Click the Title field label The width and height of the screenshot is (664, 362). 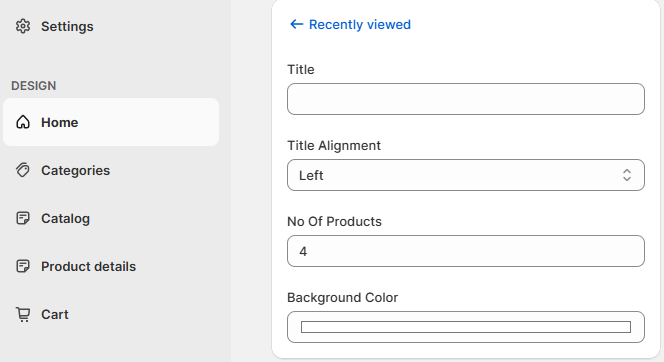pyautogui.click(x=301, y=69)
